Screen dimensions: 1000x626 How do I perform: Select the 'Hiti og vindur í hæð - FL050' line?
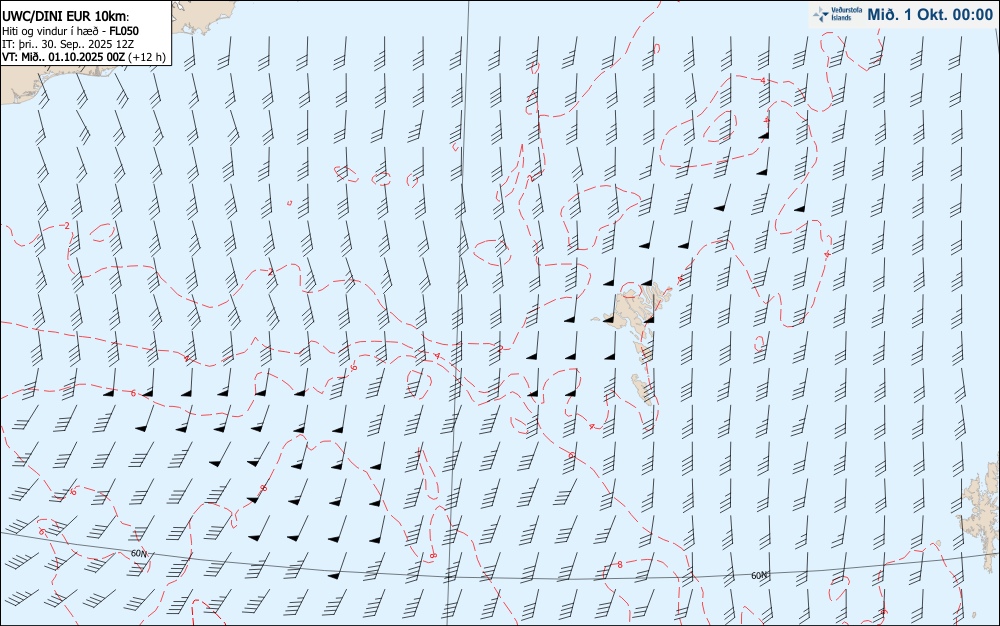(x=70, y=31)
